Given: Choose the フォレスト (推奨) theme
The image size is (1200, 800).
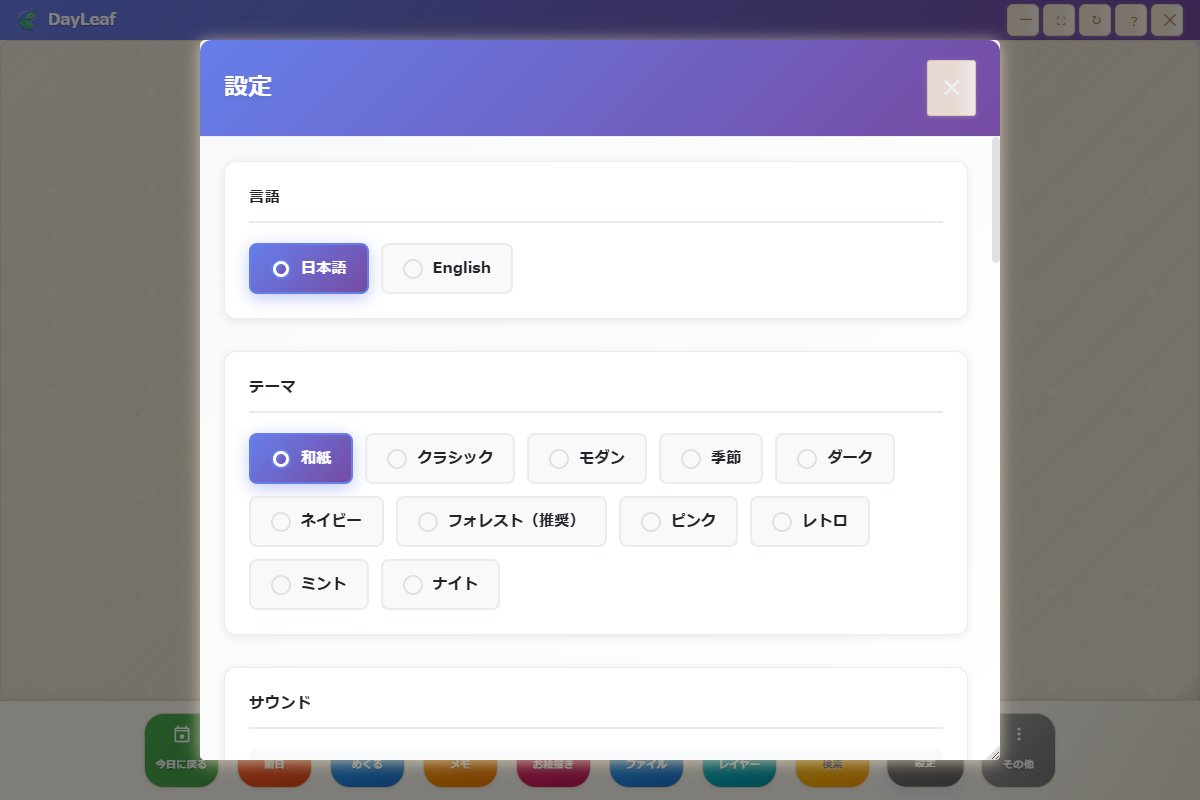Looking at the screenshot, I should pyautogui.click(x=501, y=521).
